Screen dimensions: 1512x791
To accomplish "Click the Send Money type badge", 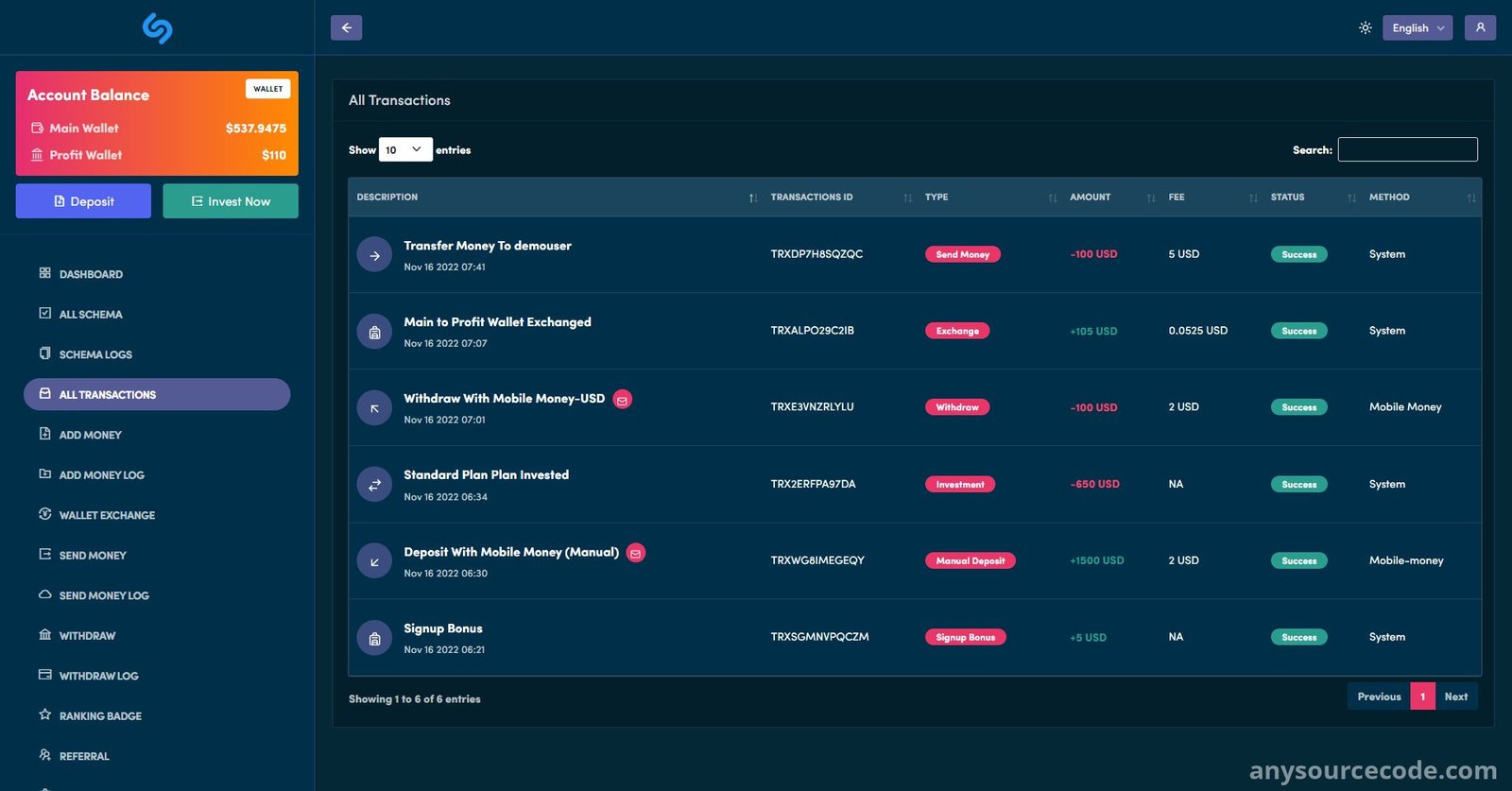I will (x=962, y=254).
